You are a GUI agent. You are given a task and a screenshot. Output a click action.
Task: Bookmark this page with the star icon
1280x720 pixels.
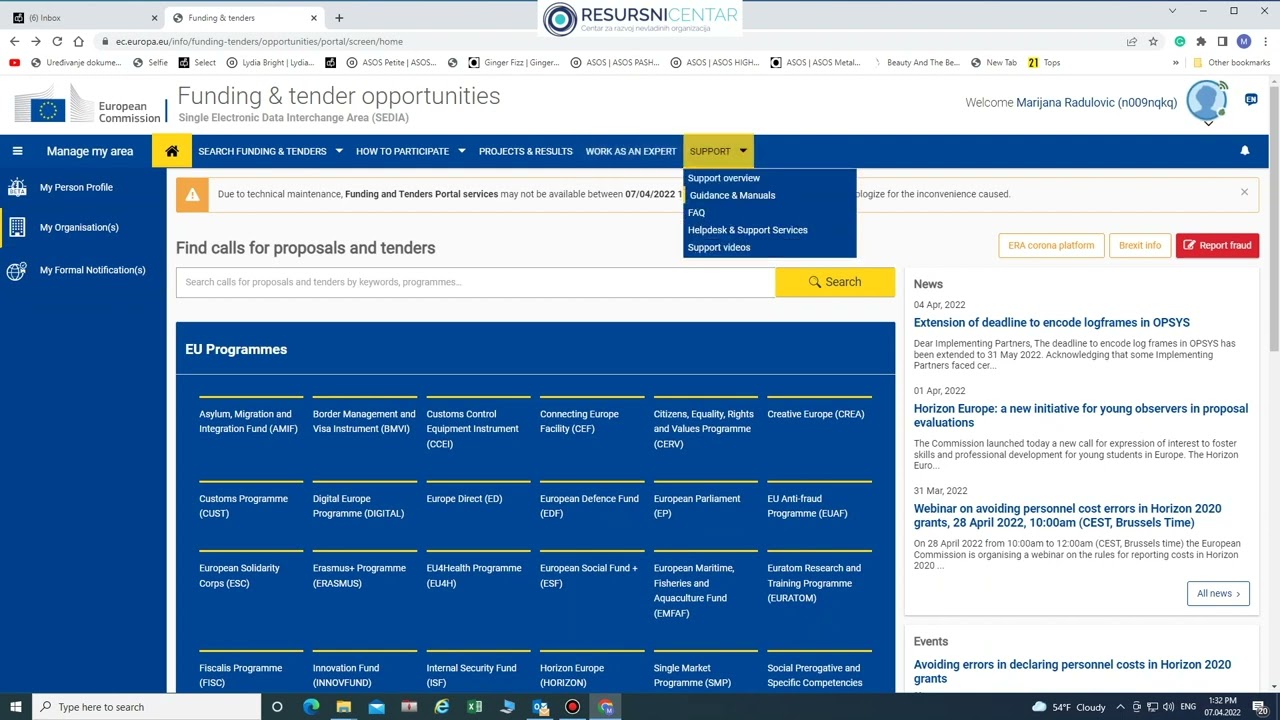coord(1153,41)
